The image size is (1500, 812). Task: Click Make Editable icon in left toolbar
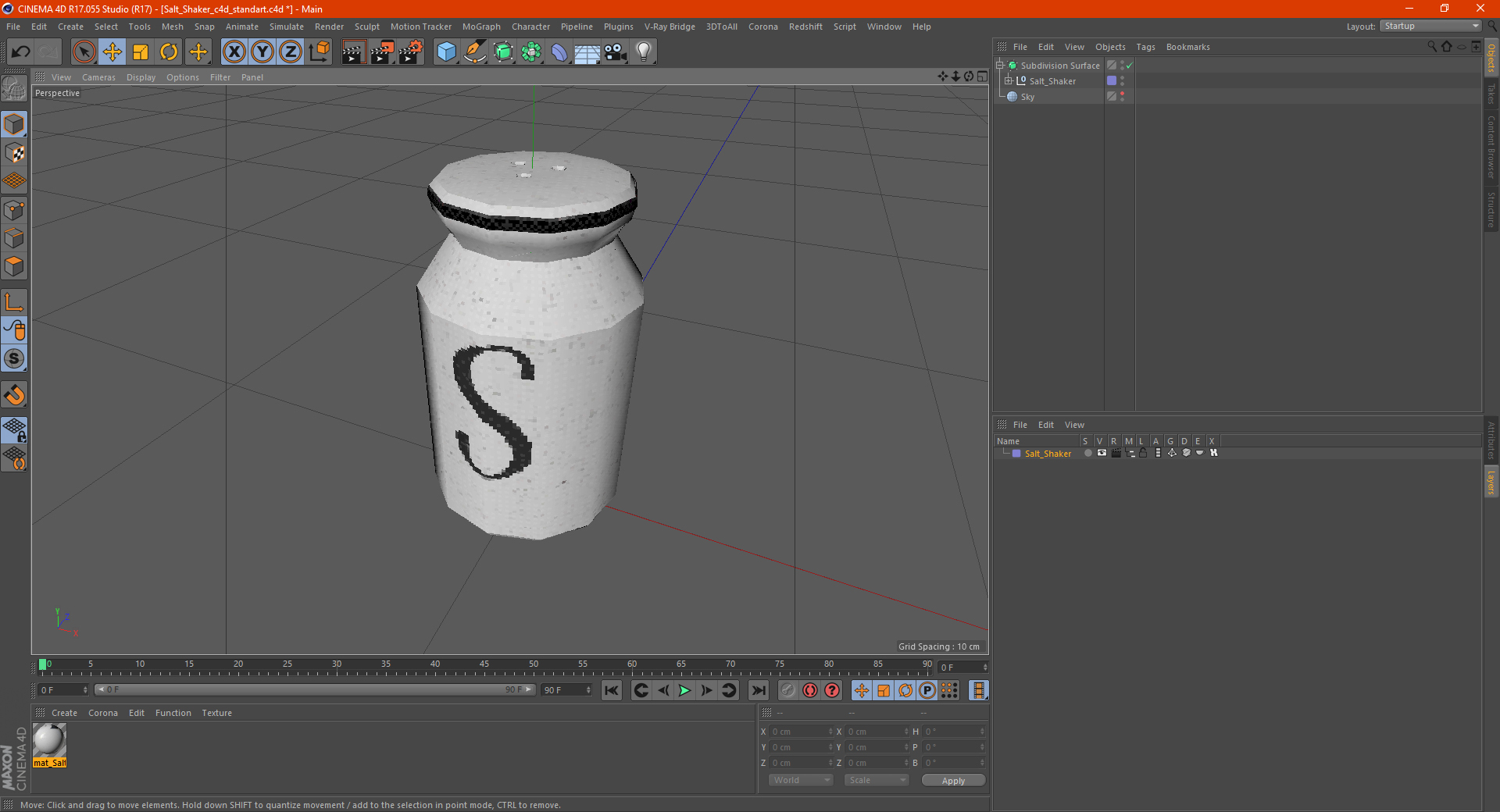click(x=14, y=89)
